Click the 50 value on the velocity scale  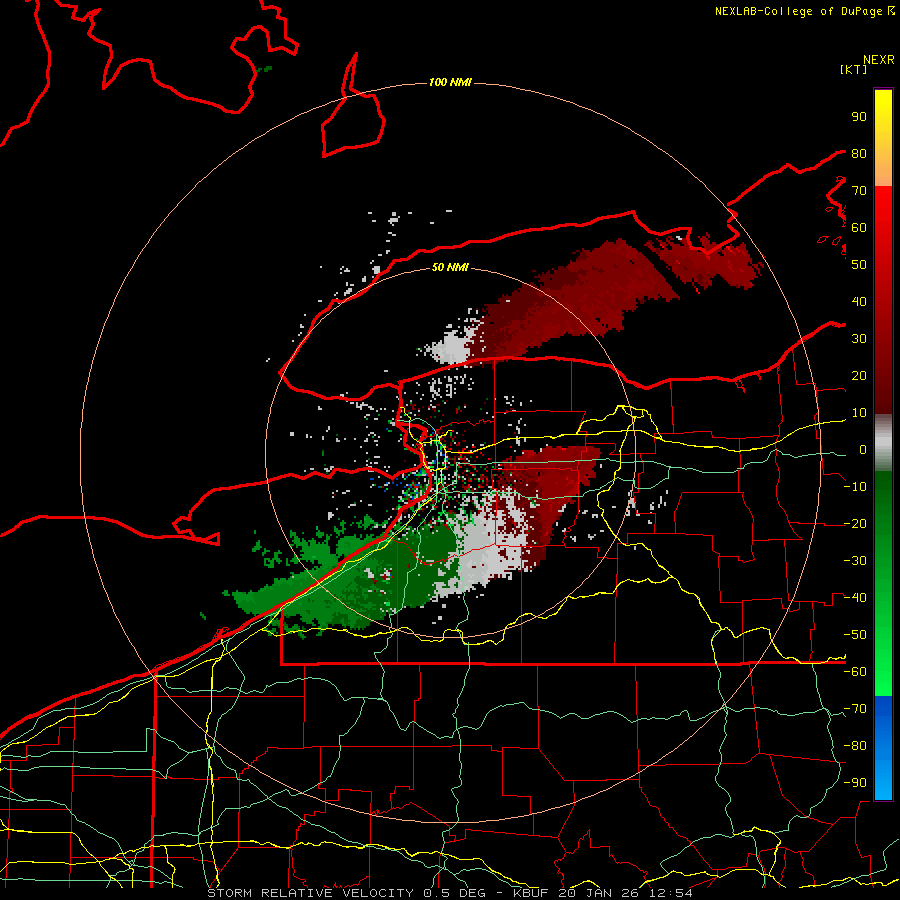coord(859,265)
